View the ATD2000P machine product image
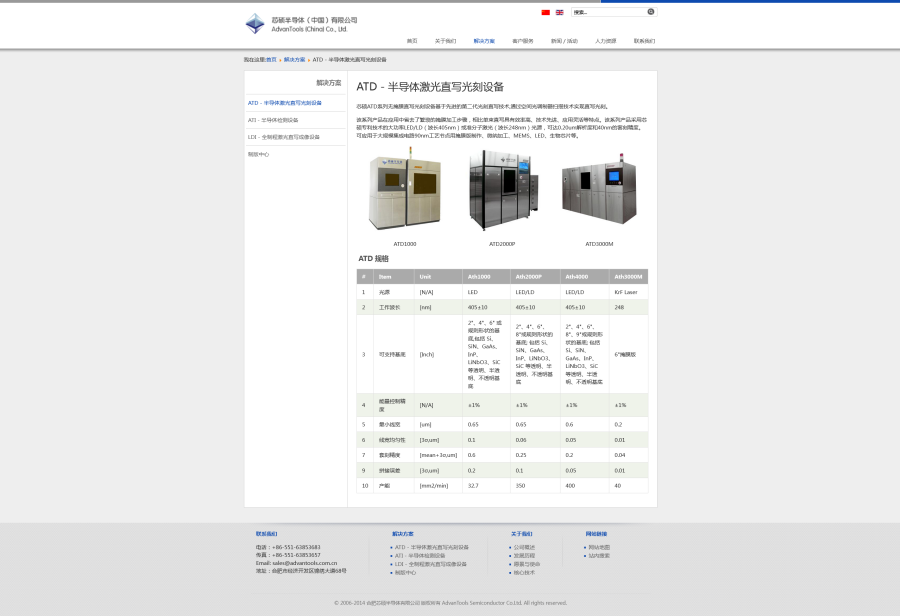The image size is (900, 616). pyautogui.click(x=501, y=192)
